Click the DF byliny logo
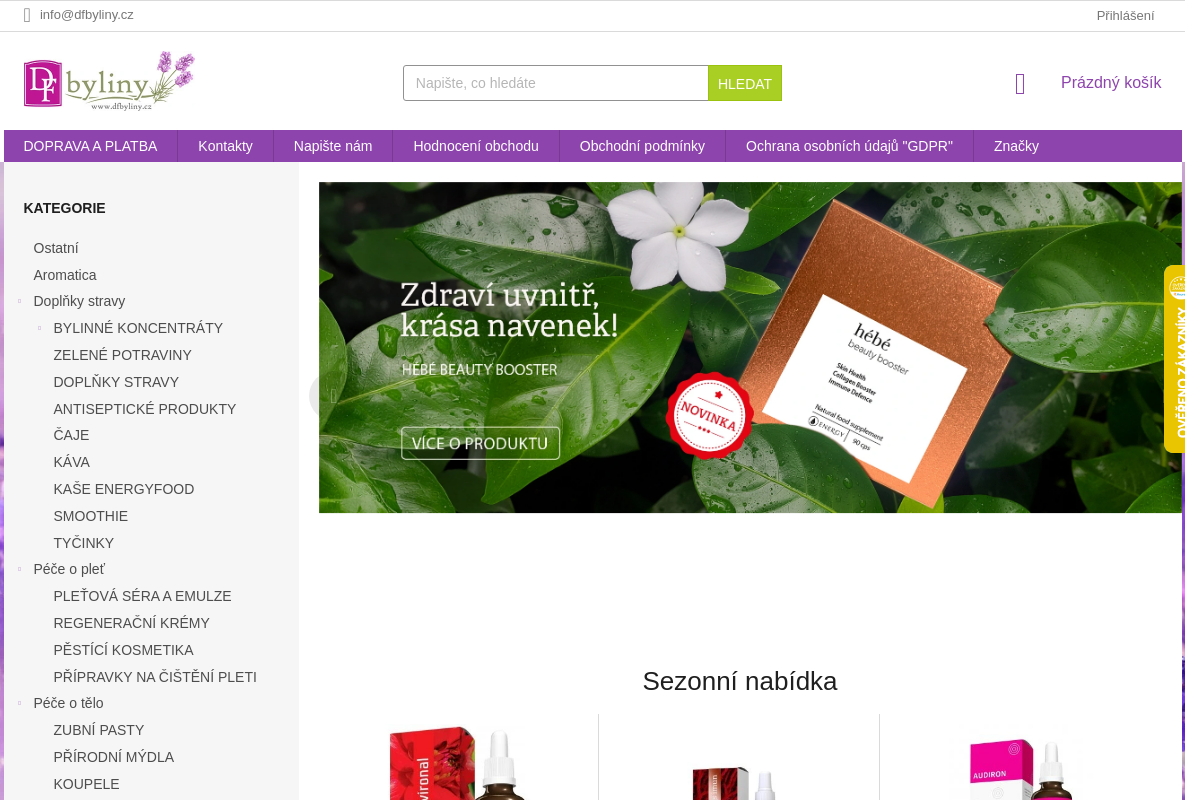 (109, 80)
